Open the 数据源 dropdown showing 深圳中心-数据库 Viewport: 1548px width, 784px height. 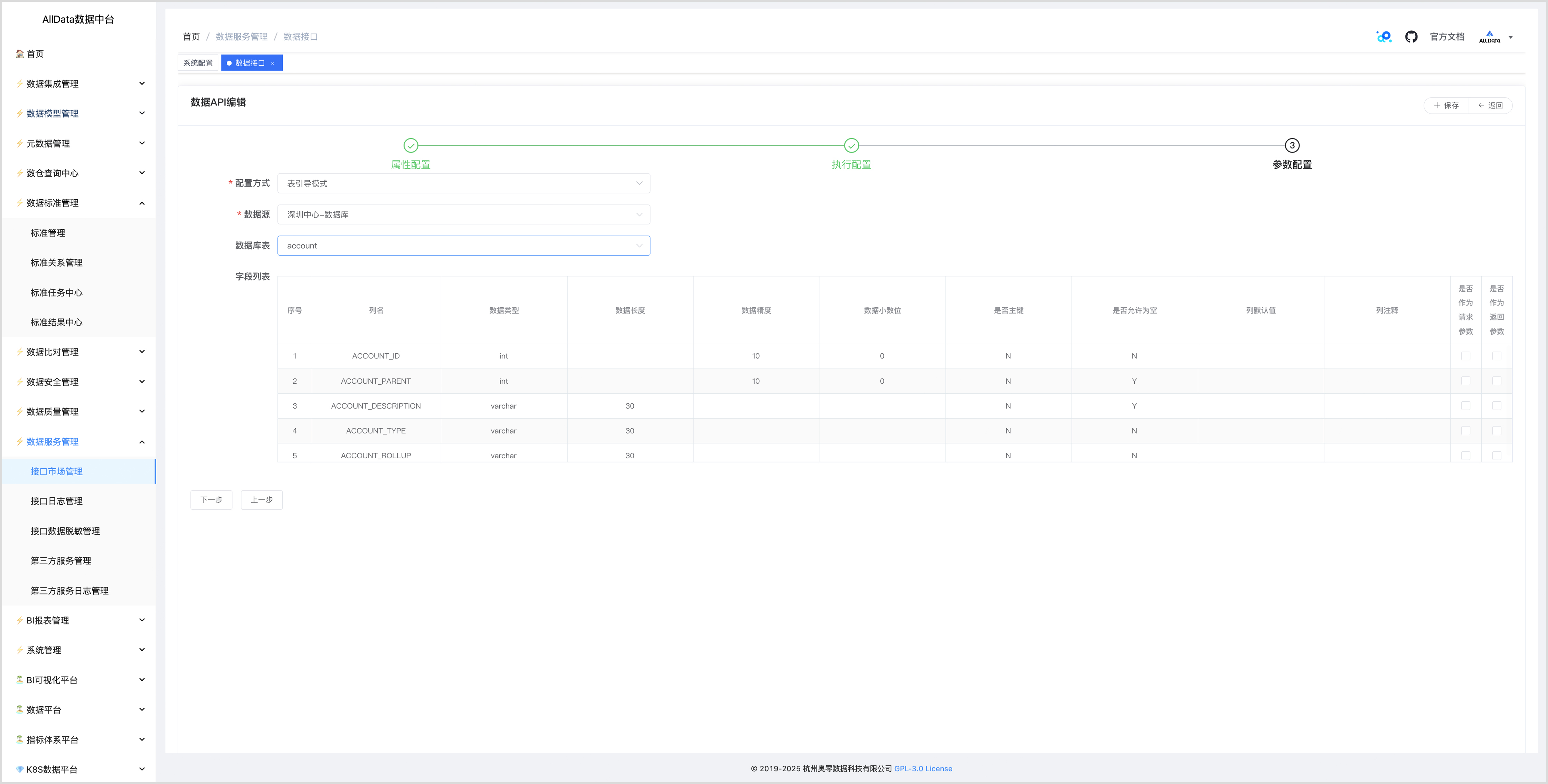tap(463, 214)
